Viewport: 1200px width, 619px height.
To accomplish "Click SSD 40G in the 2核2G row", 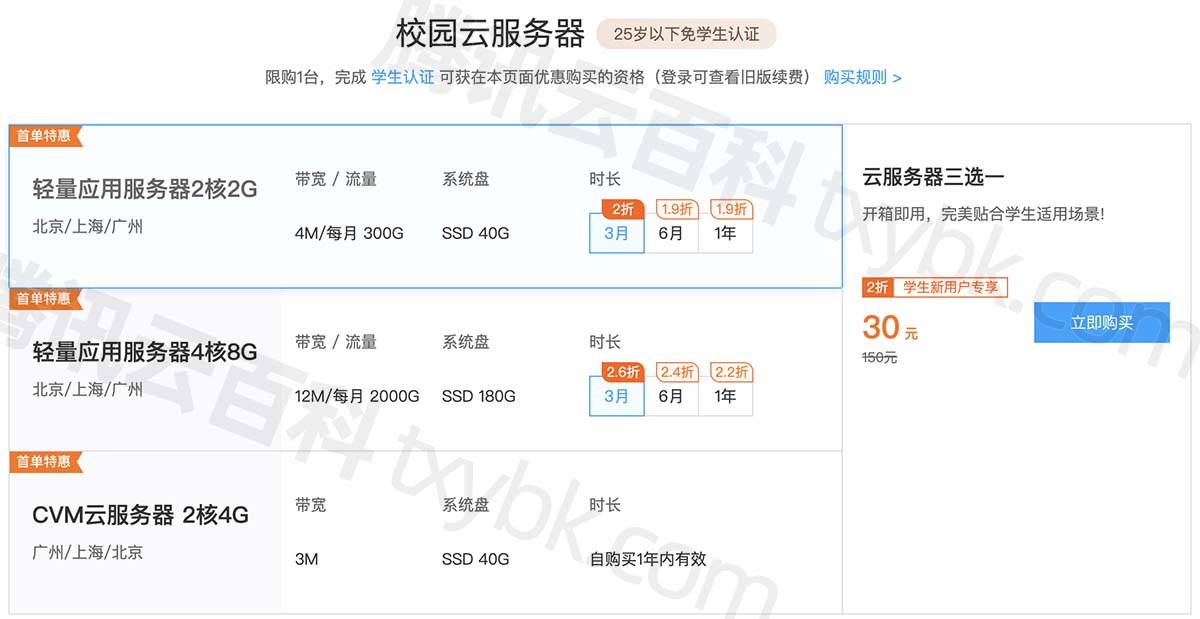I will [475, 233].
